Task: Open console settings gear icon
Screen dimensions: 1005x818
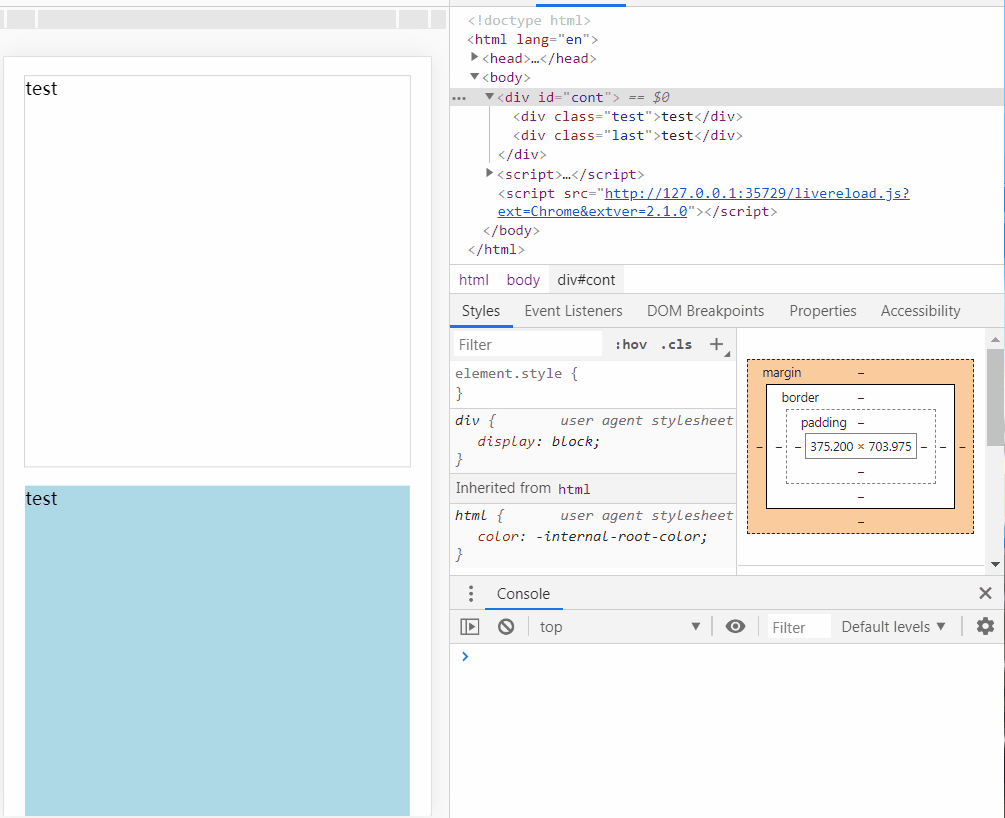Action: click(985, 626)
